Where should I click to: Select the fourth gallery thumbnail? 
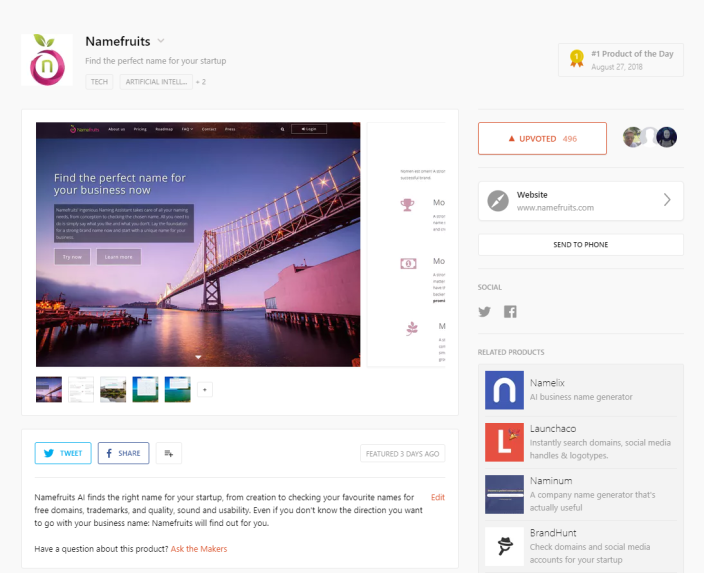(145, 389)
